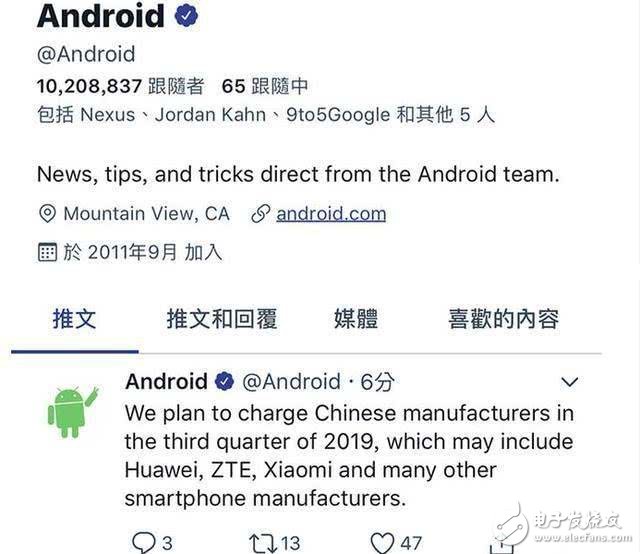Click the tweet text about Chinese manufacturers
640x554 pixels.
(349, 456)
